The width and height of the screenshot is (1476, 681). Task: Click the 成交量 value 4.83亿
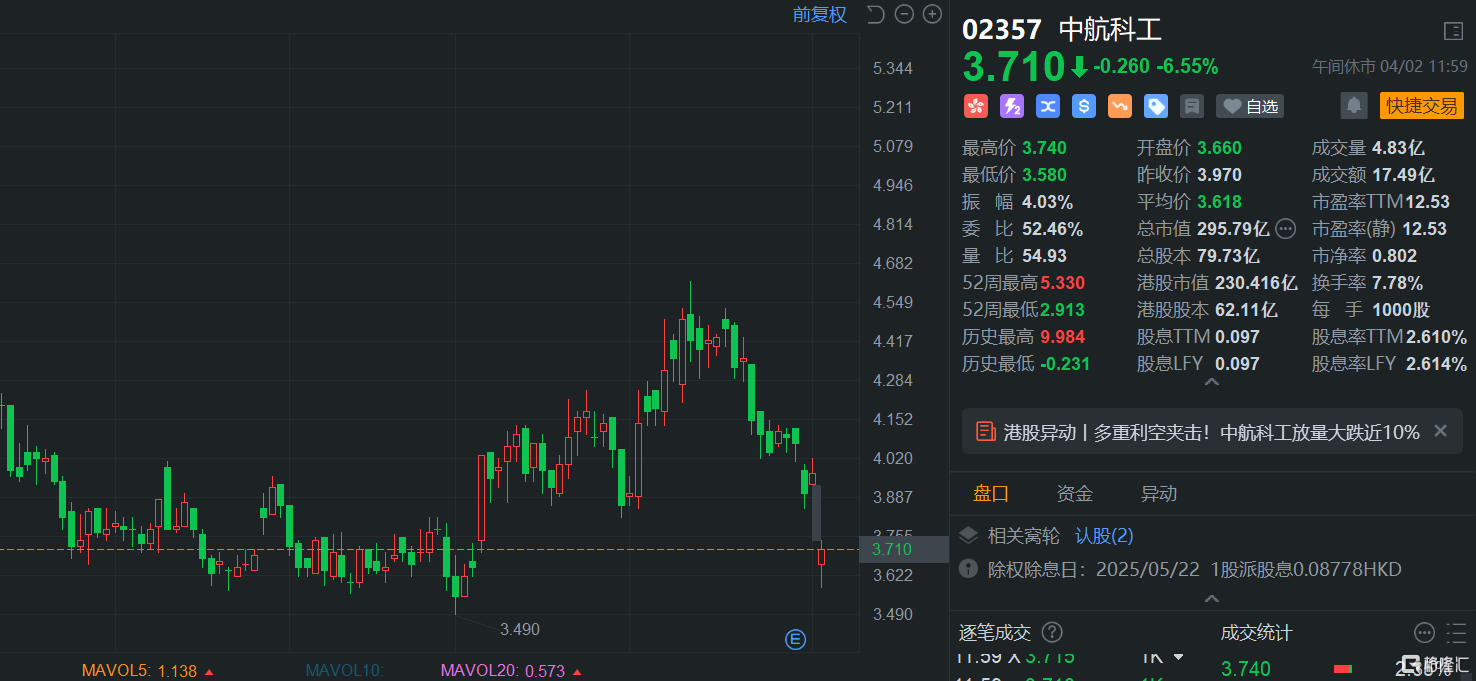click(x=1398, y=148)
